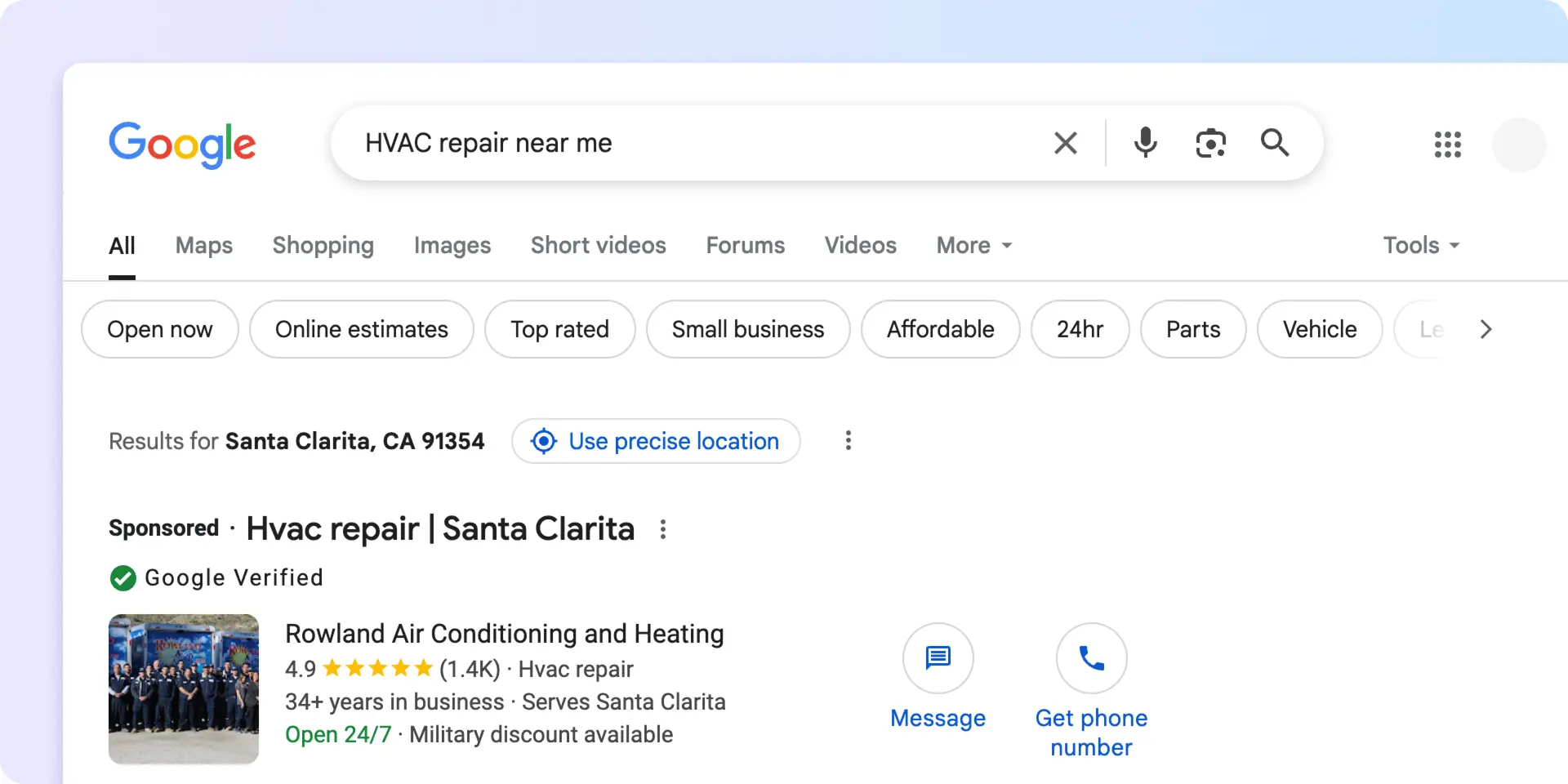The width and height of the screenshot is (1568, 784).
Task: Open three-dot menu next to precise location
Action: [x=849, y=441]
